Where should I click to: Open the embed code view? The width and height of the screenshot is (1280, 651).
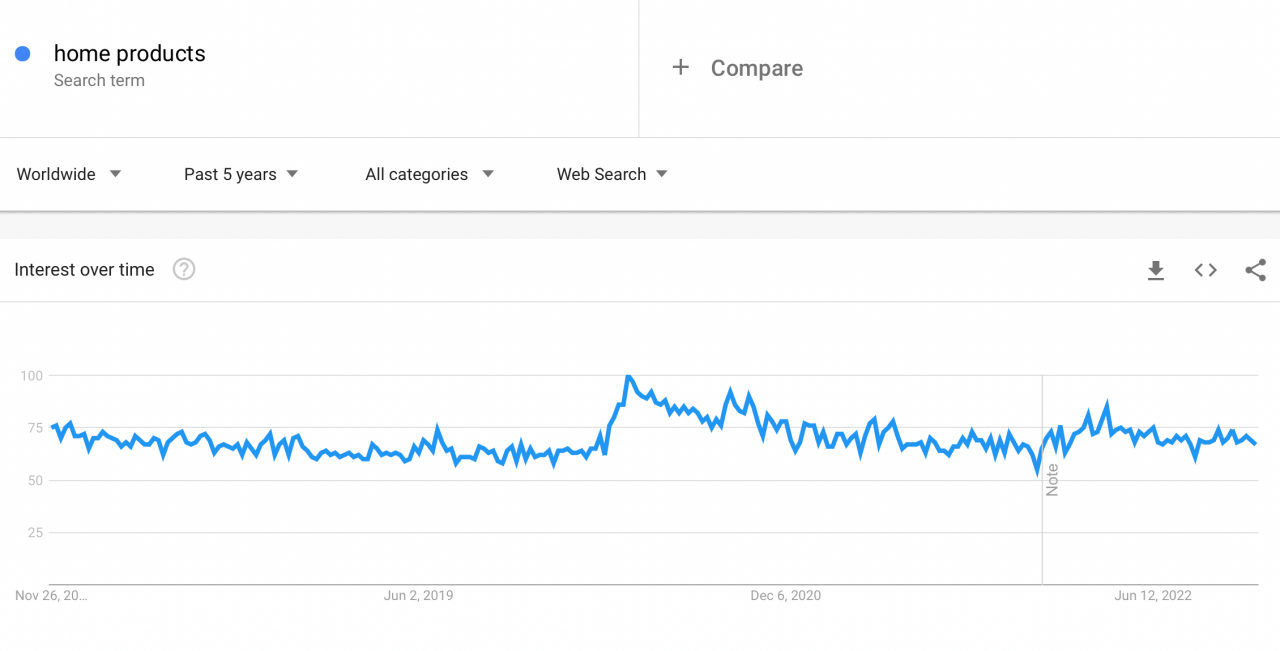[x=1205, y=270]
